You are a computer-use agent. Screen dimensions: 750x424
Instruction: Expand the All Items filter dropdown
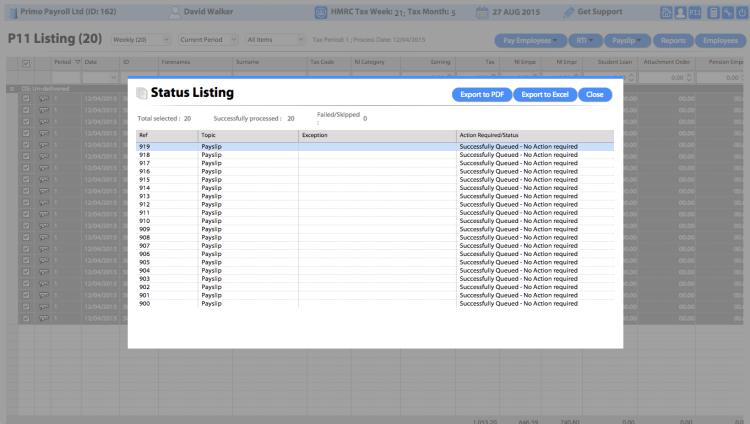point(275,40)
